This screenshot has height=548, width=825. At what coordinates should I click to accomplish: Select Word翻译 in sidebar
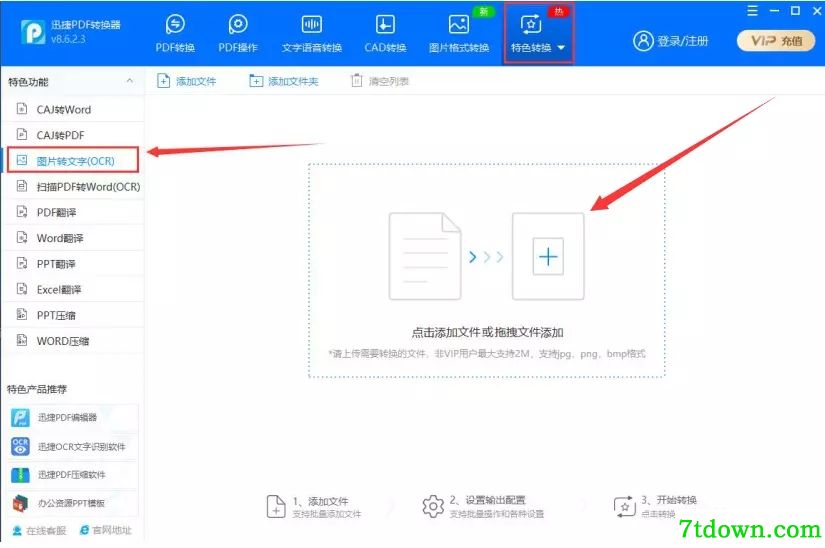click(x=74, y=238)
